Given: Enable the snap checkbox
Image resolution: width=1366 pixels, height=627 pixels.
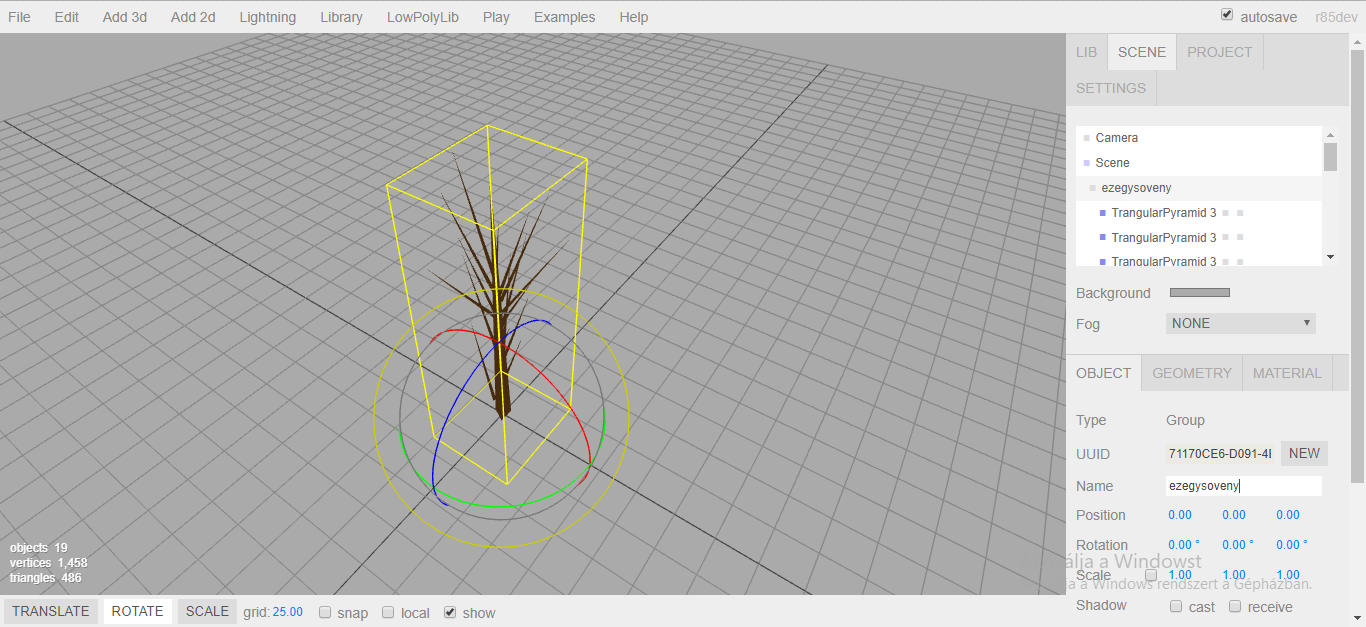Looking at the screenshot, I should (325, 613).
